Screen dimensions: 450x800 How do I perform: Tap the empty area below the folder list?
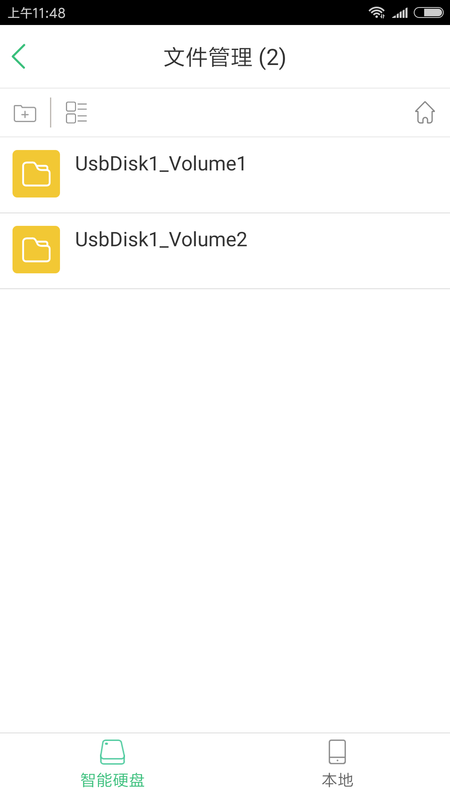[225, 510]
